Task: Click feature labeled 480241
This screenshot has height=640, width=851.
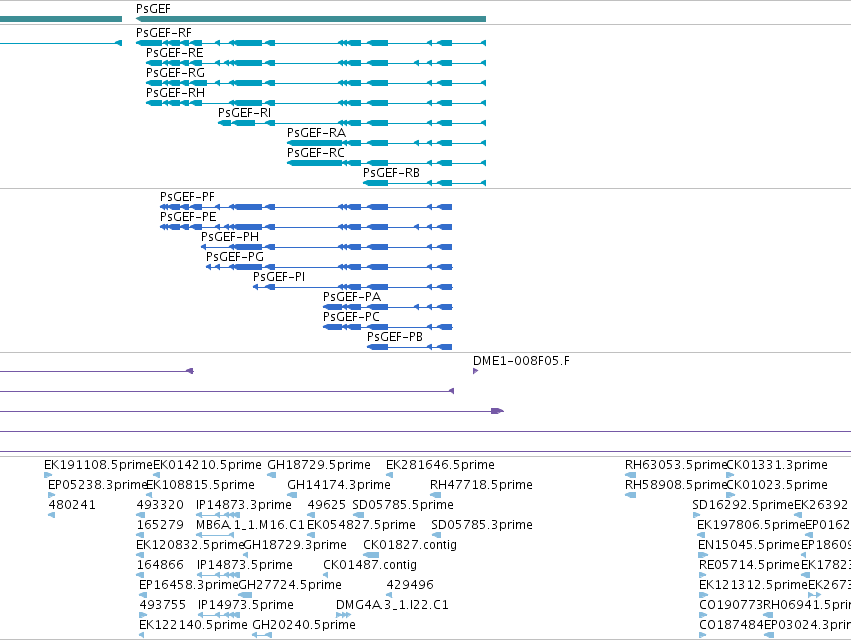Action: click(72, 505)
